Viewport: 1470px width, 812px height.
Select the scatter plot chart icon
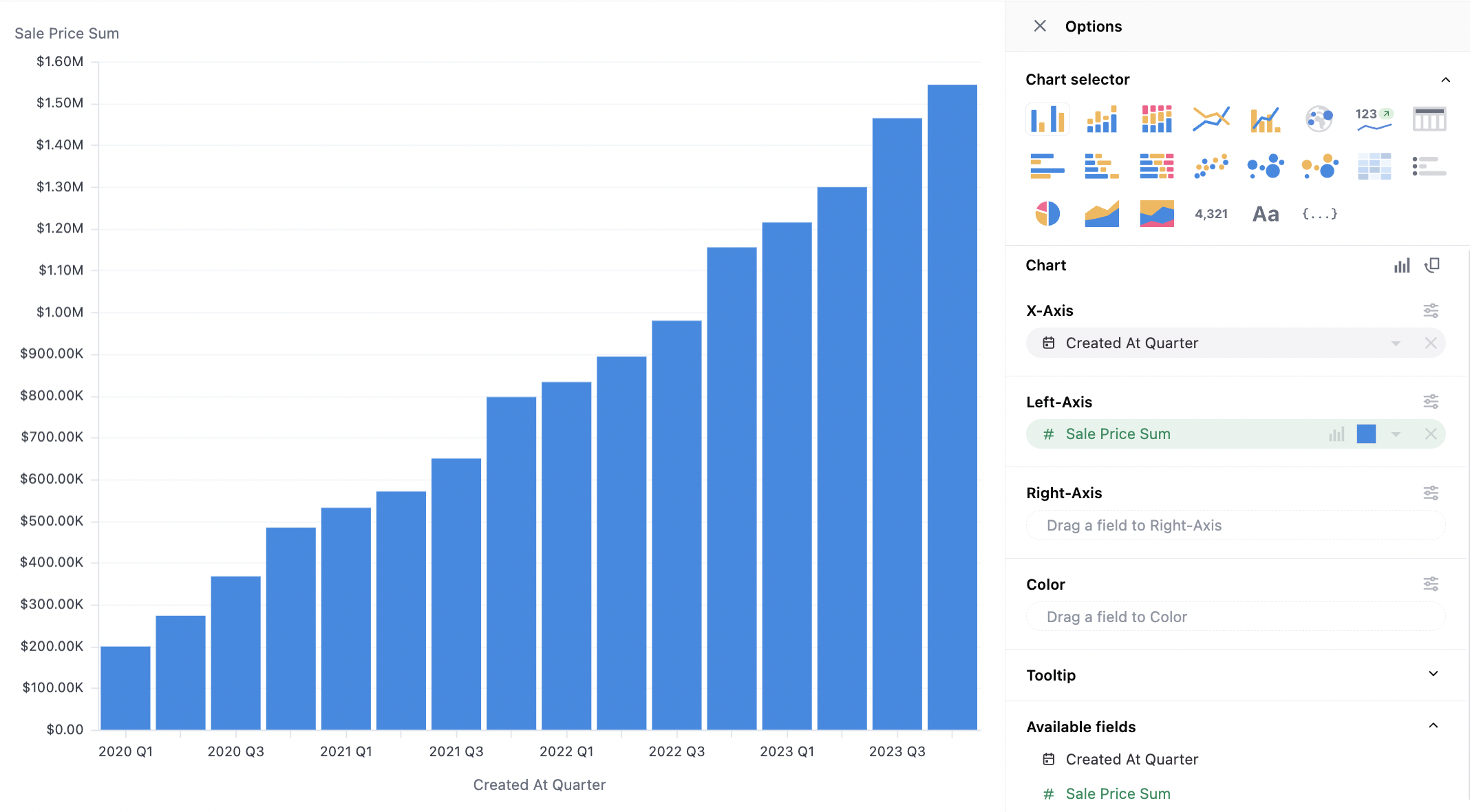pos(1211,167)
